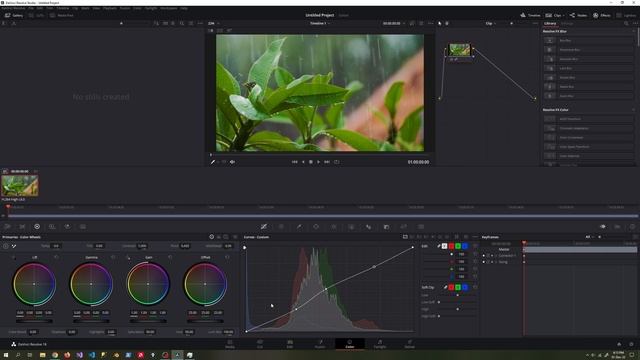Viewport: 640px width, 360px height.
Task: Collapse the ResolveFX Color category
Action: 633,110
